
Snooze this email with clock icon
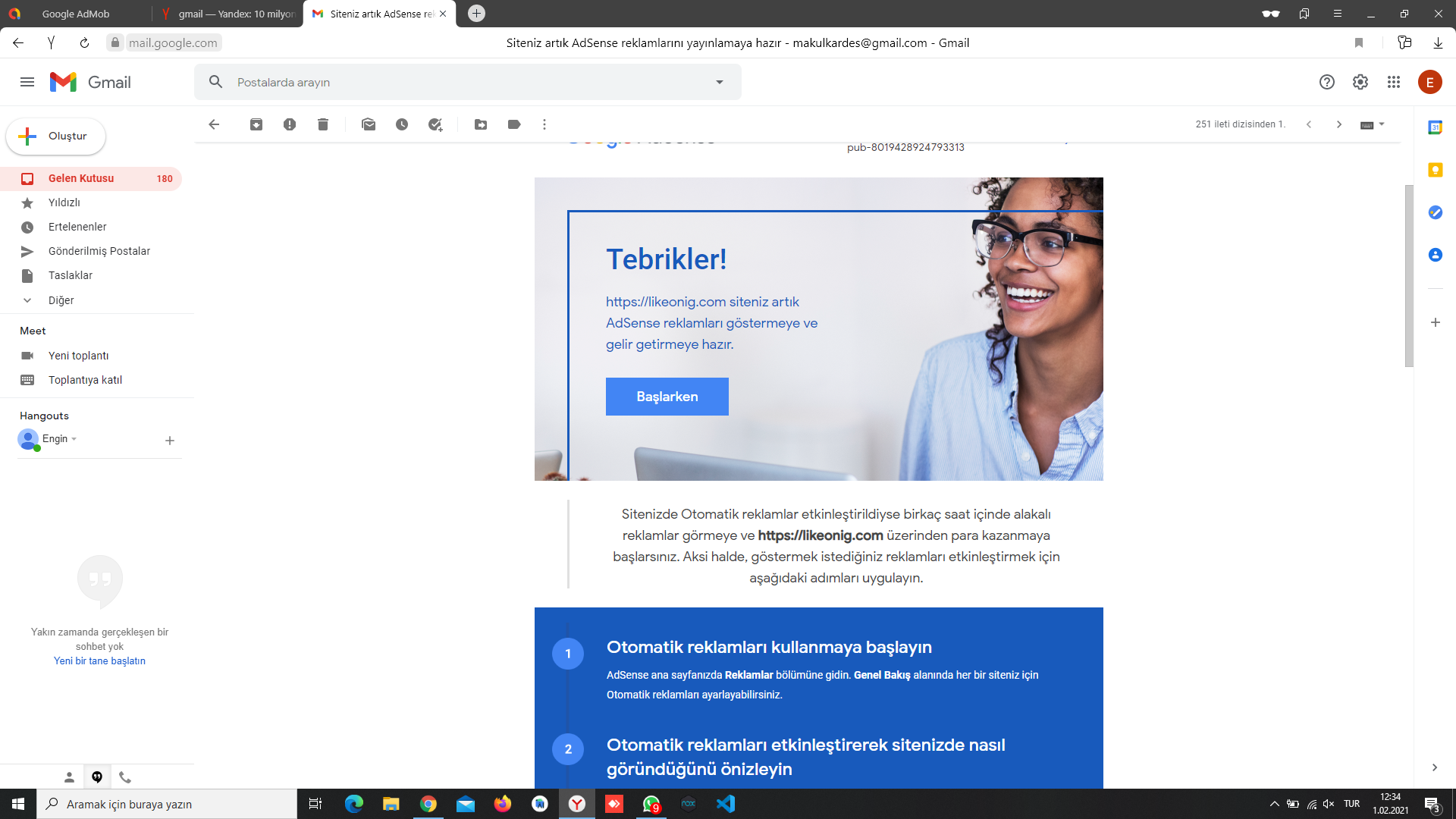pyautogui.click(x=402, y=124)
